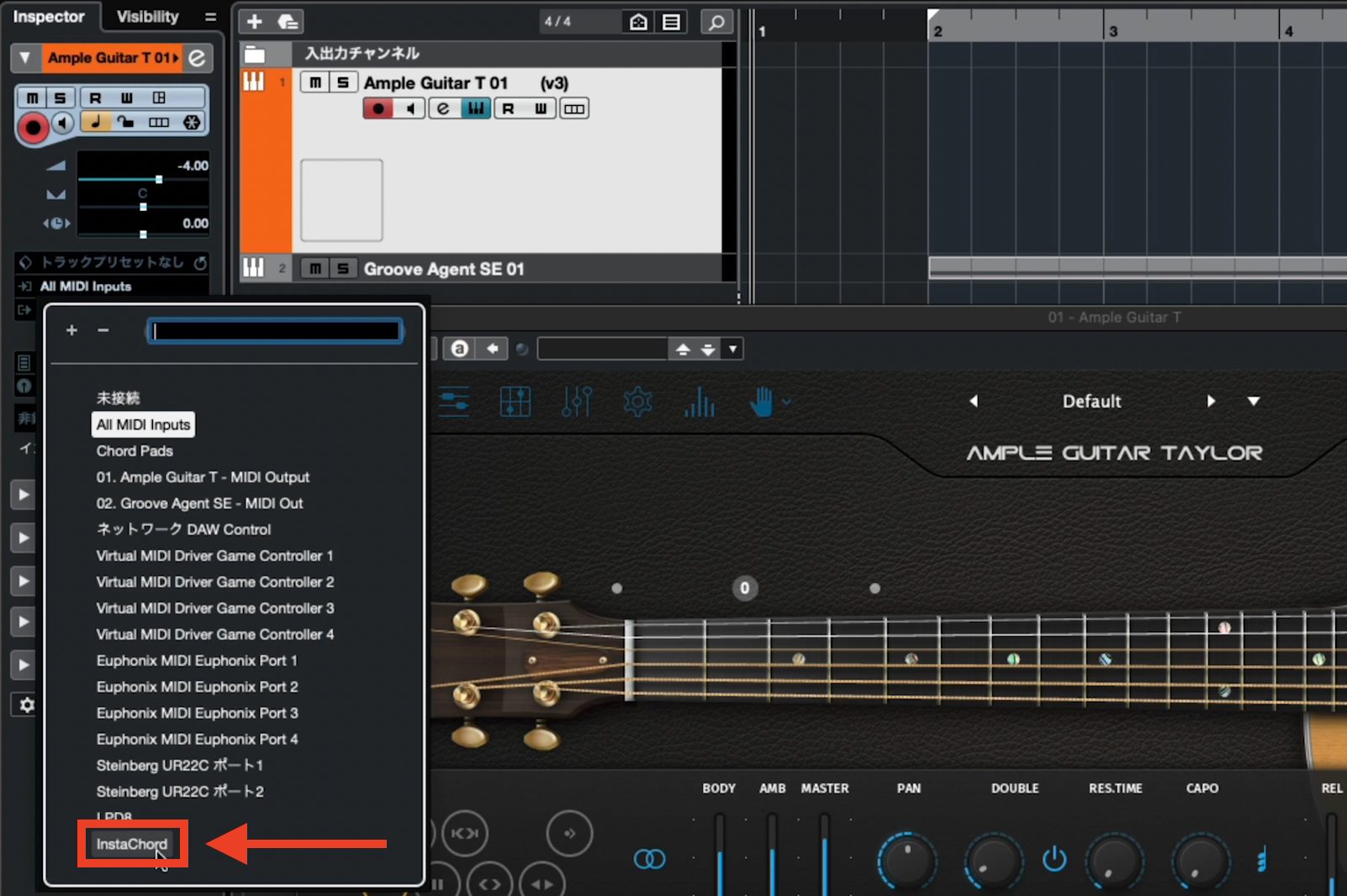Open the track preset search icon beside plus
Image resolution: width=1347 pixels, height=896 pixels.
click(x=288, y=22)
